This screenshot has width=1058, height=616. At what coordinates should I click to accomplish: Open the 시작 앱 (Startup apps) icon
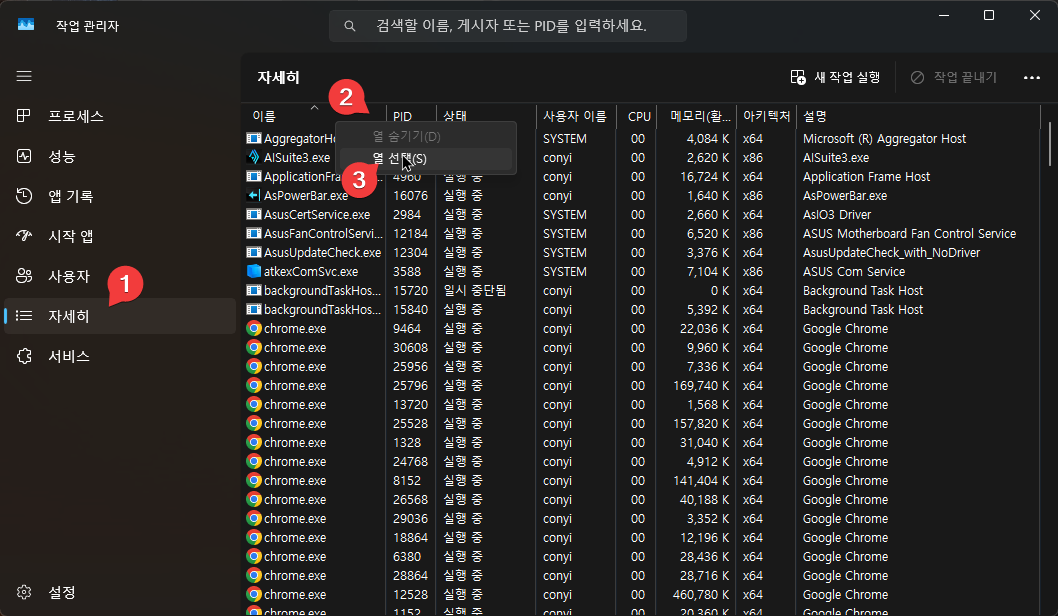24,236
